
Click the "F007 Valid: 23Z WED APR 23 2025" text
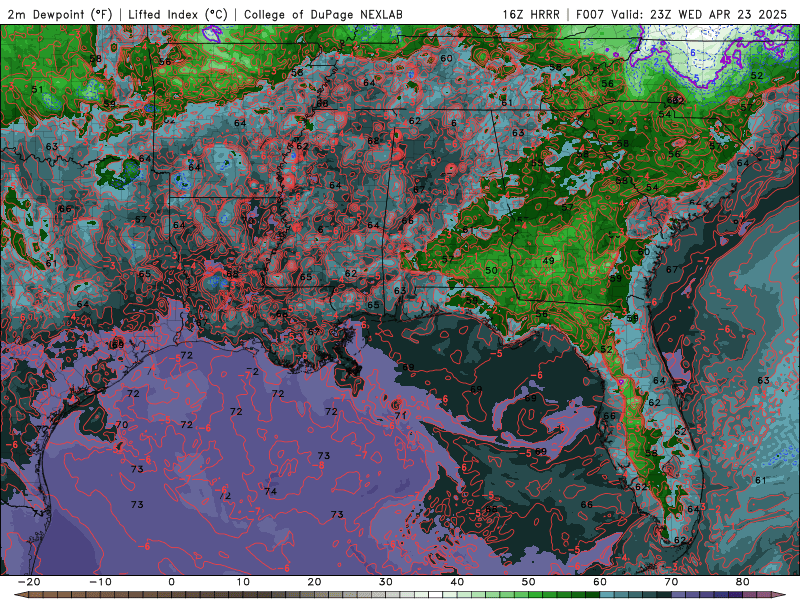point(681,14)
